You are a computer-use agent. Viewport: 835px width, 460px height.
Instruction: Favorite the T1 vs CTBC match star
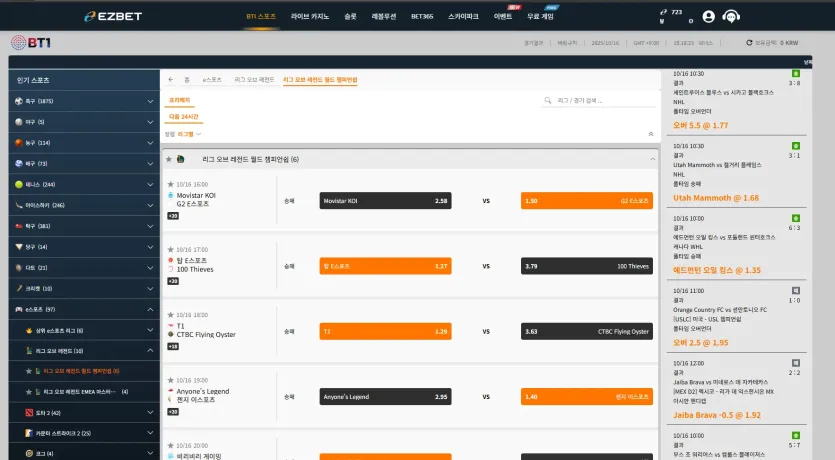click(170, 315)
